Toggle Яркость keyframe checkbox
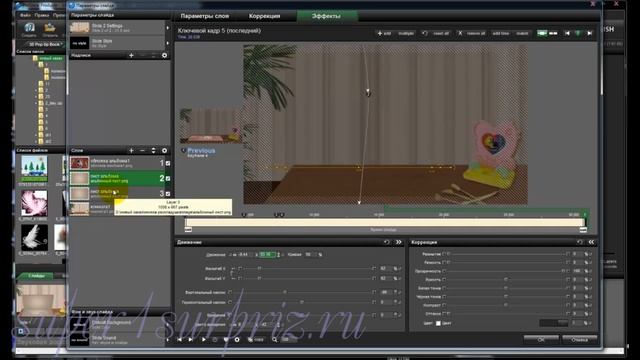 pyautogui.click(x=444, y=280)
